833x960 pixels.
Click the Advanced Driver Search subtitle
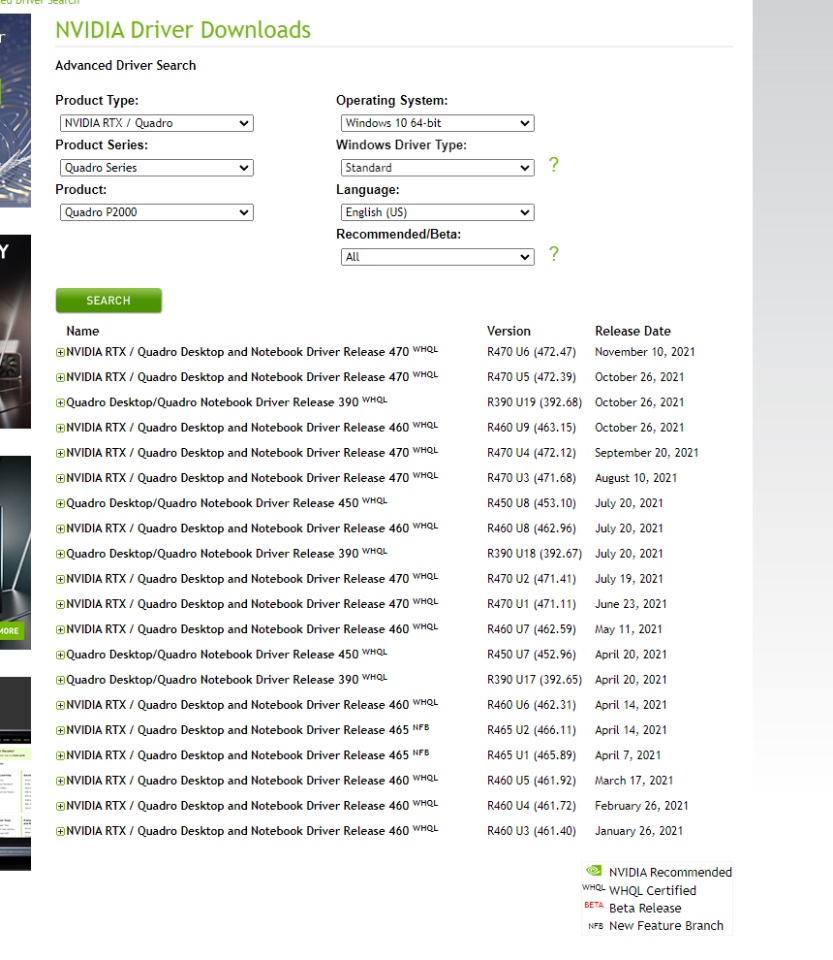click(125, 66)
